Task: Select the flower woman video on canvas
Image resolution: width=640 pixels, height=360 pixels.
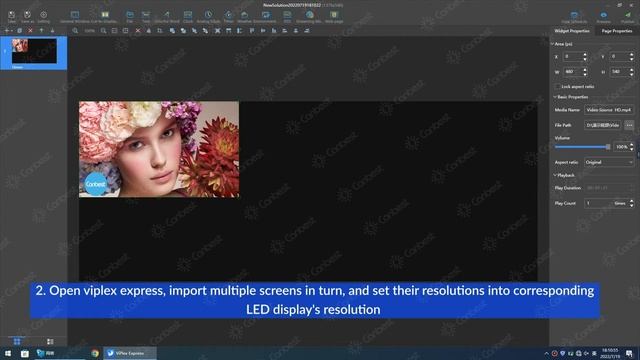Action: point(159,149)
